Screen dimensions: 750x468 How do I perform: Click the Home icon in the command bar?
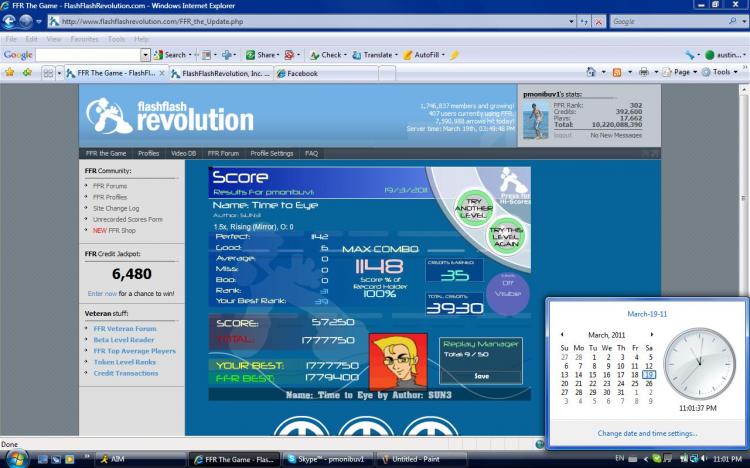[591, 72]
